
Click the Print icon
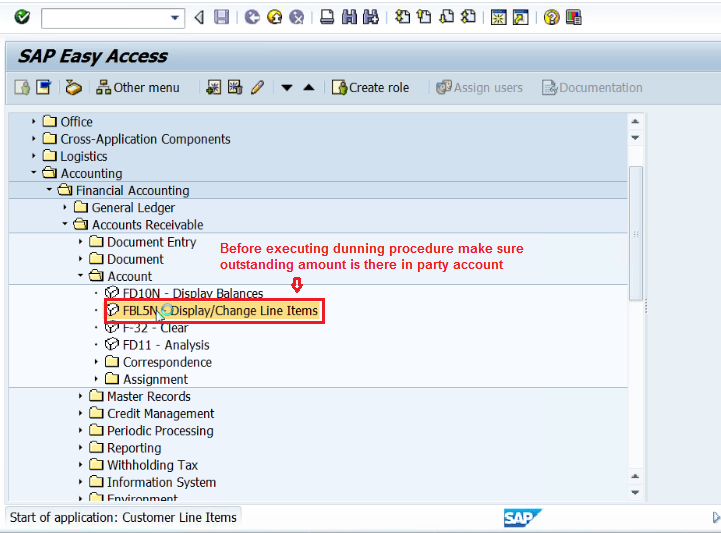coord(327,17)
